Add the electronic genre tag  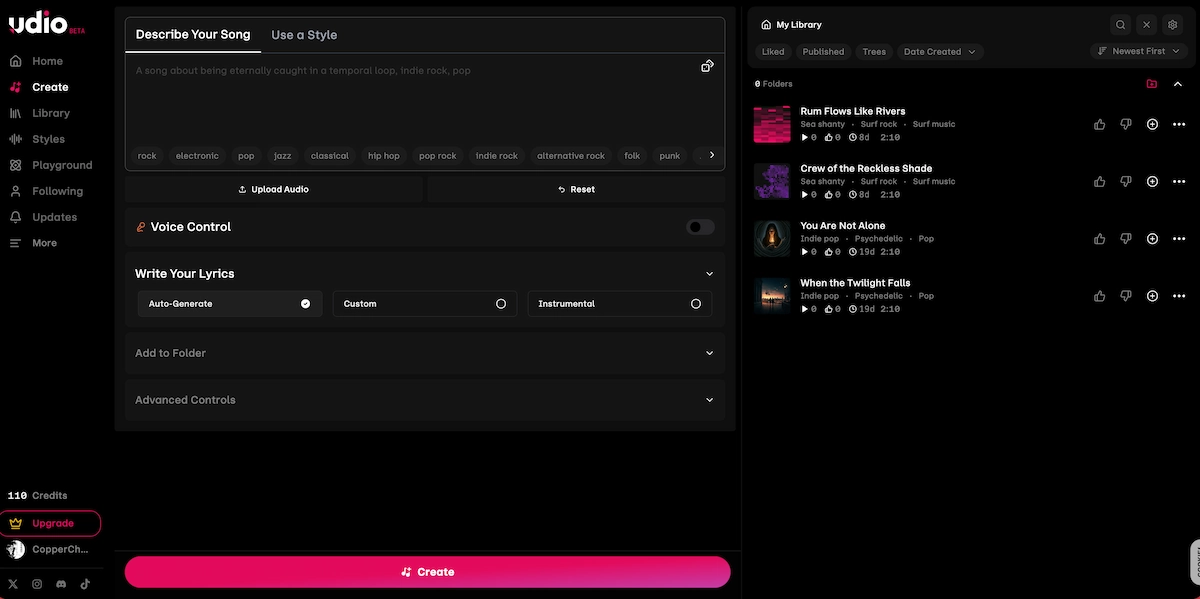pyautogui.click(x=197, y=156)
